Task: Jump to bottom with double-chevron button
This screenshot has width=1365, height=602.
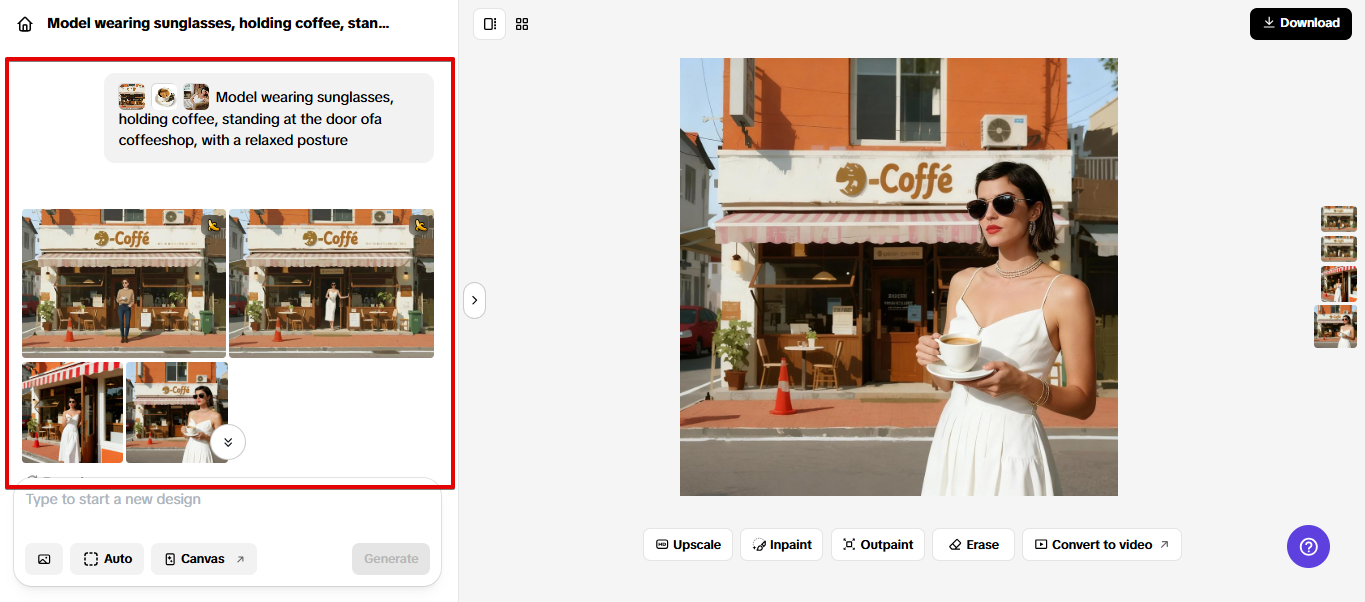Action: click(228, 441)
